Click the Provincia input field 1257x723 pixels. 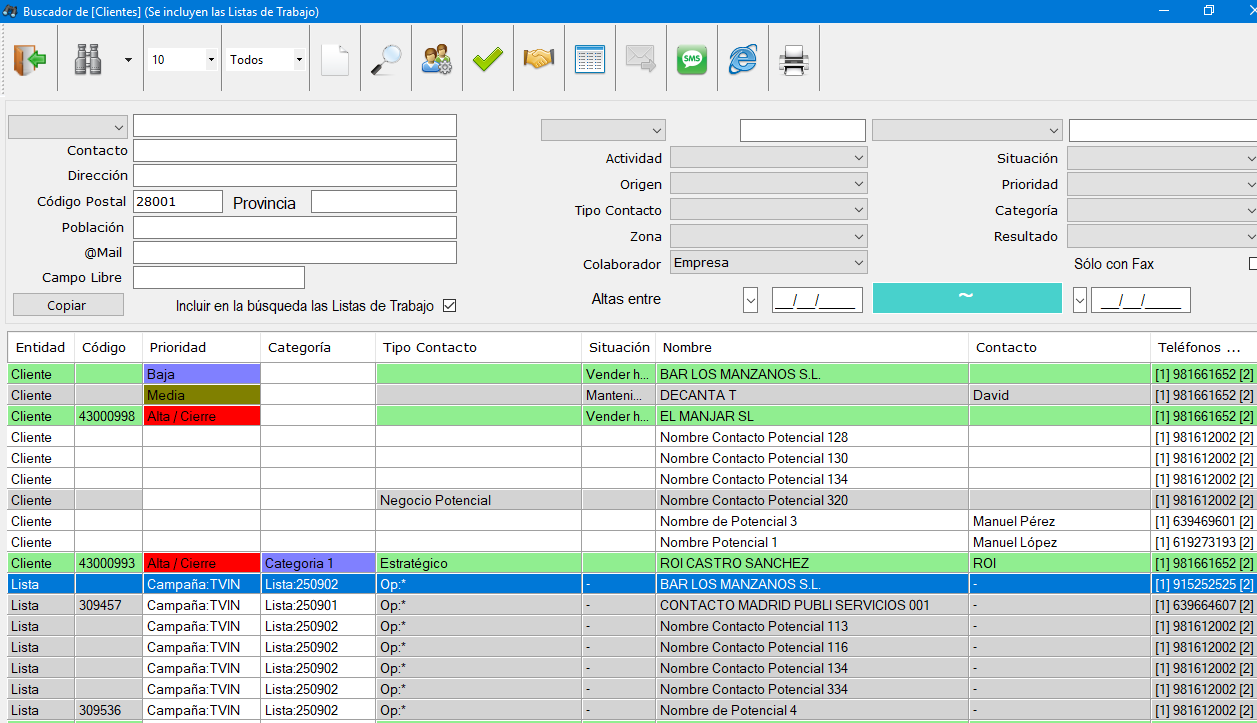pos(384,201)
